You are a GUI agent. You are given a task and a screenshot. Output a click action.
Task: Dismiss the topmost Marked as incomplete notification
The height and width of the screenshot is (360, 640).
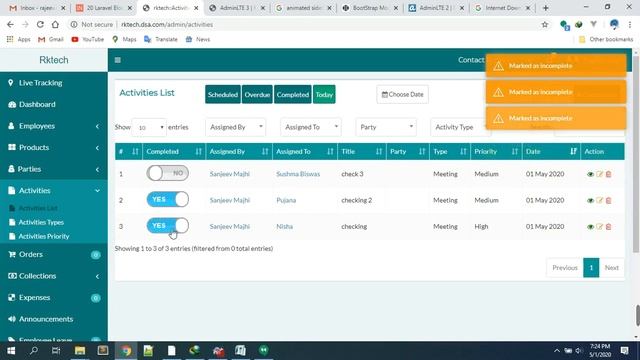[556, 66]
